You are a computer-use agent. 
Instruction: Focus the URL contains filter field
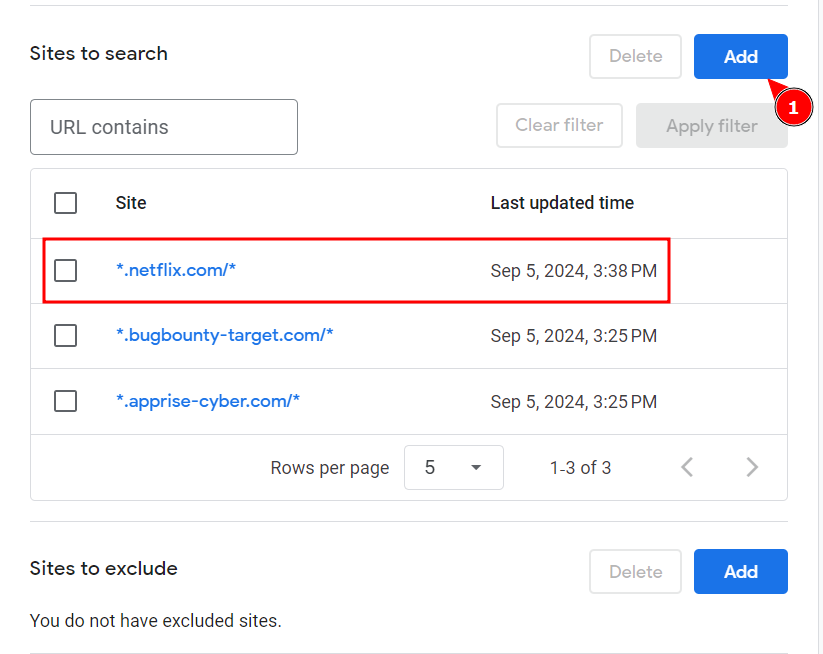164,127
